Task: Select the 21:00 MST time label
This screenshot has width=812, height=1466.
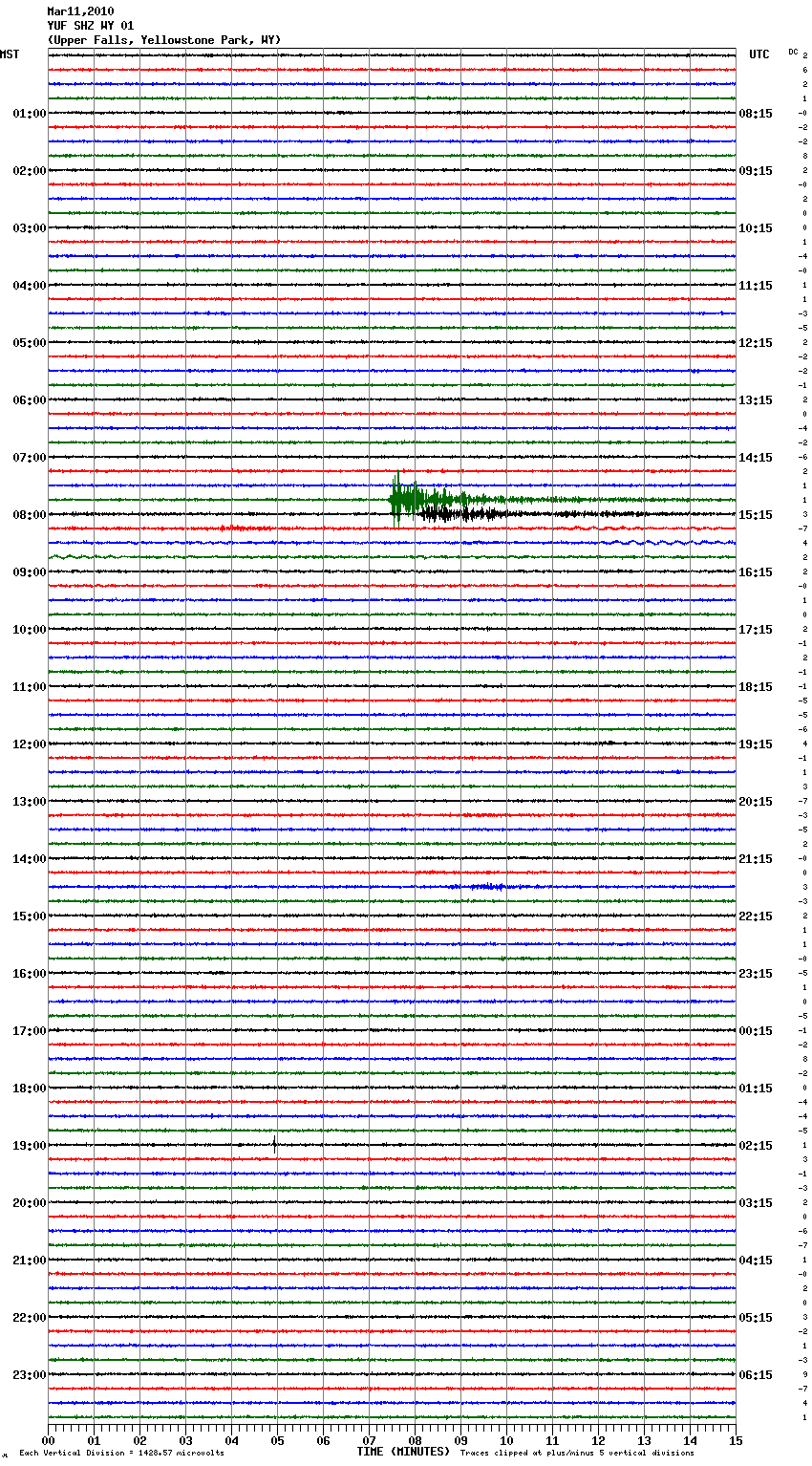Action: (x=30, y=1261)
